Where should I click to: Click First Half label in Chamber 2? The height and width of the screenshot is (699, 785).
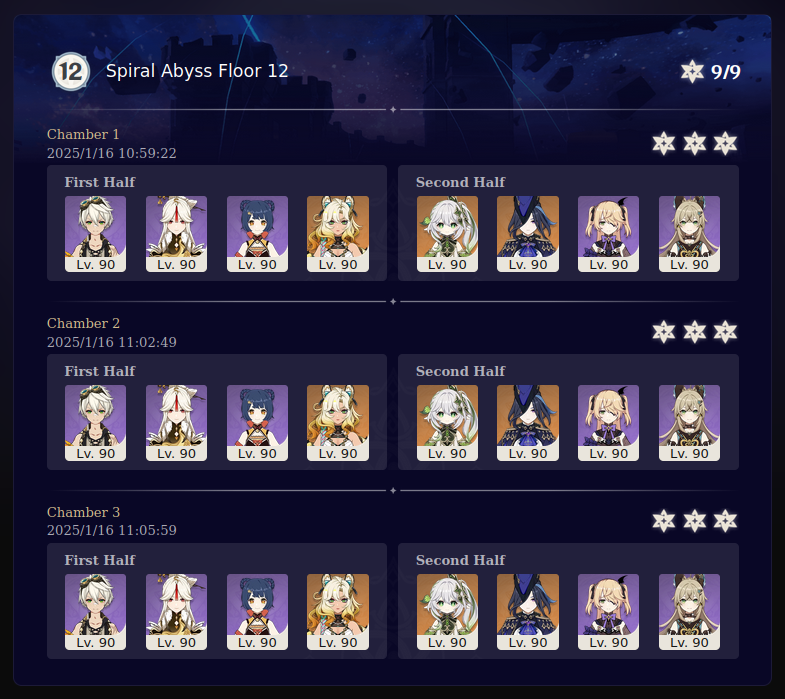tap(100, 371)
